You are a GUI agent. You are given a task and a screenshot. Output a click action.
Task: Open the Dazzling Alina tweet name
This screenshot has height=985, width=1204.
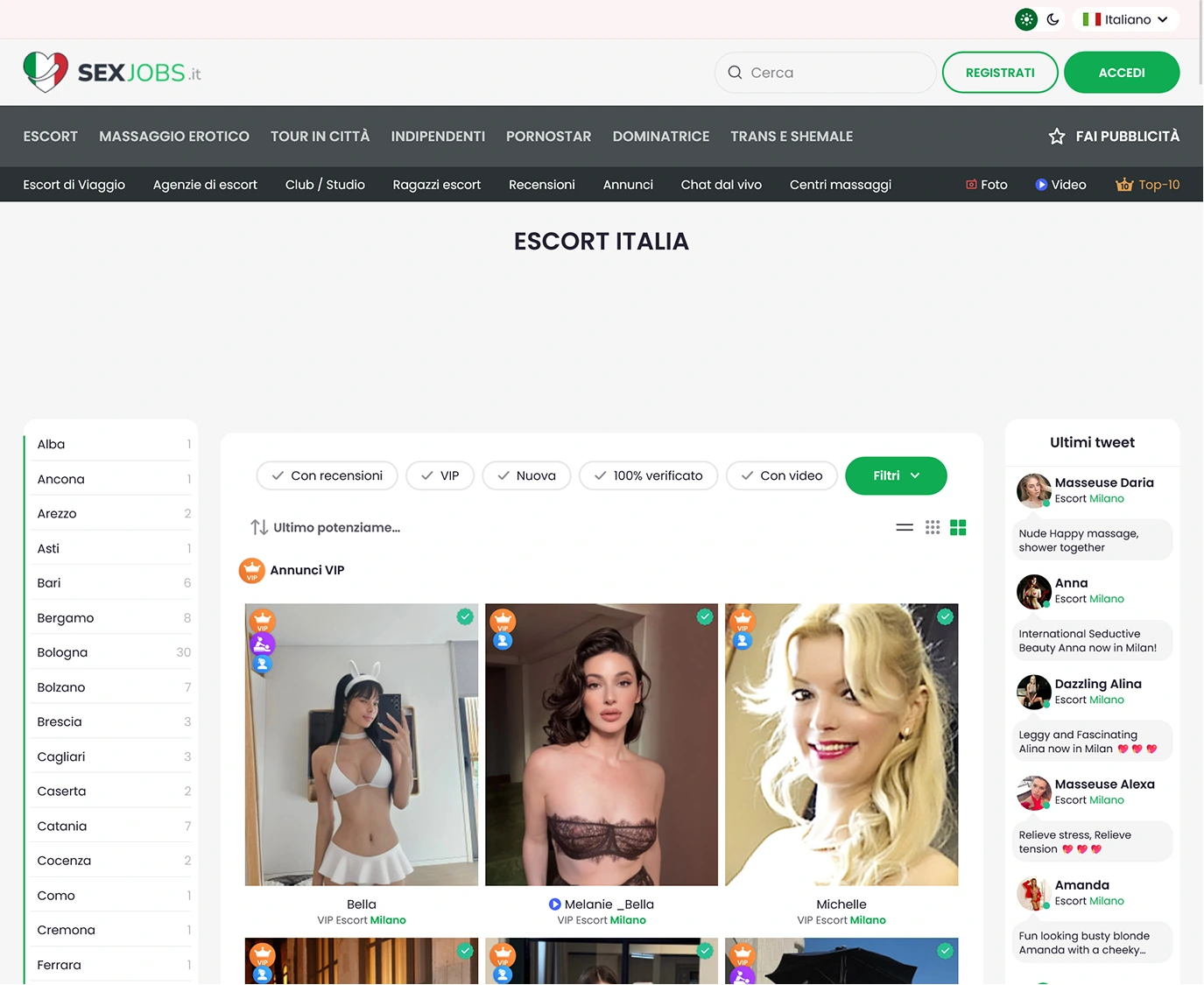tap(1098, 684)
